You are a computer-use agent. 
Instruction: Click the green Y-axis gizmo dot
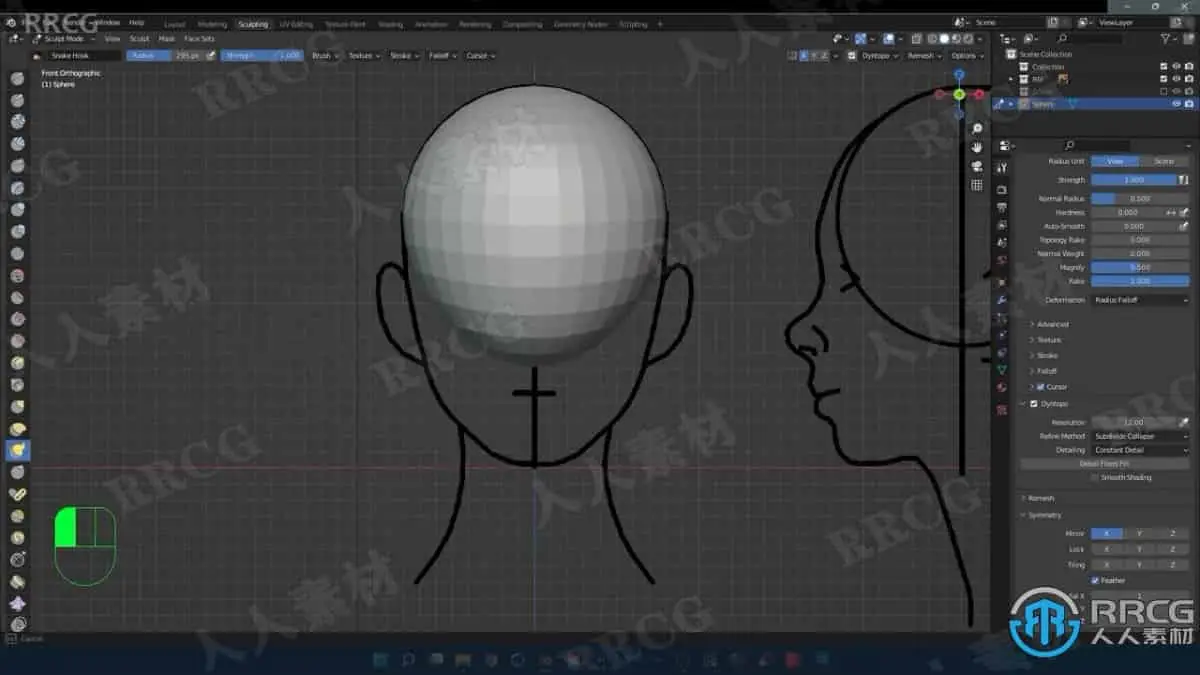(959, 94)
